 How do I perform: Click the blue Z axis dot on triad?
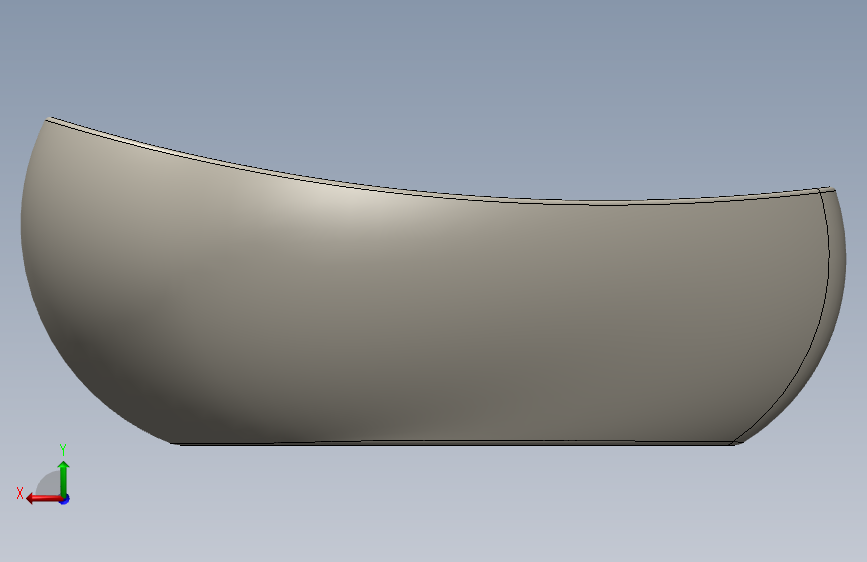[65, 499]
